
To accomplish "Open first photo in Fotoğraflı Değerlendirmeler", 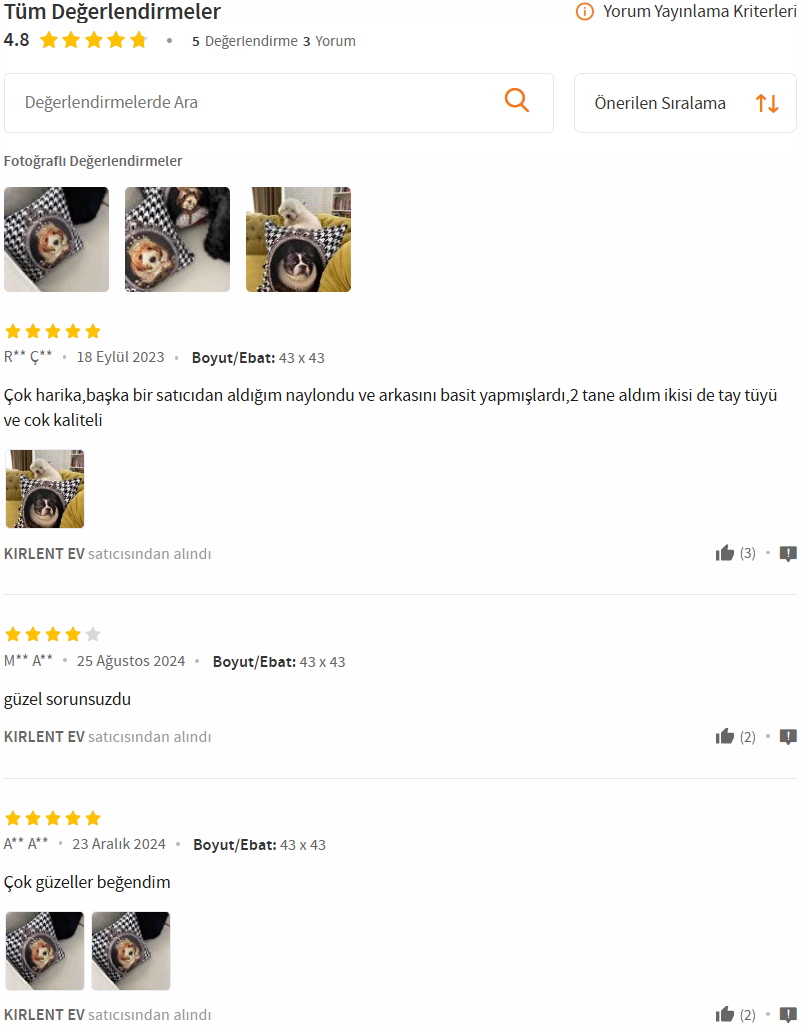I will point(57,239).
